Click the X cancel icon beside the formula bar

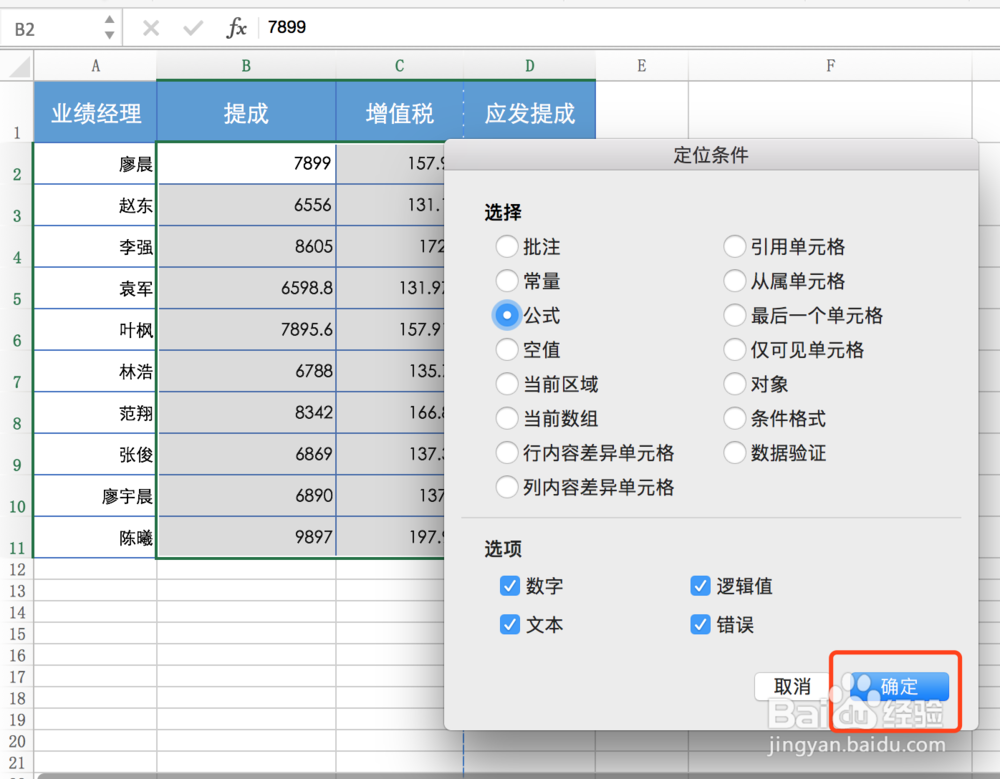point(150,27)
